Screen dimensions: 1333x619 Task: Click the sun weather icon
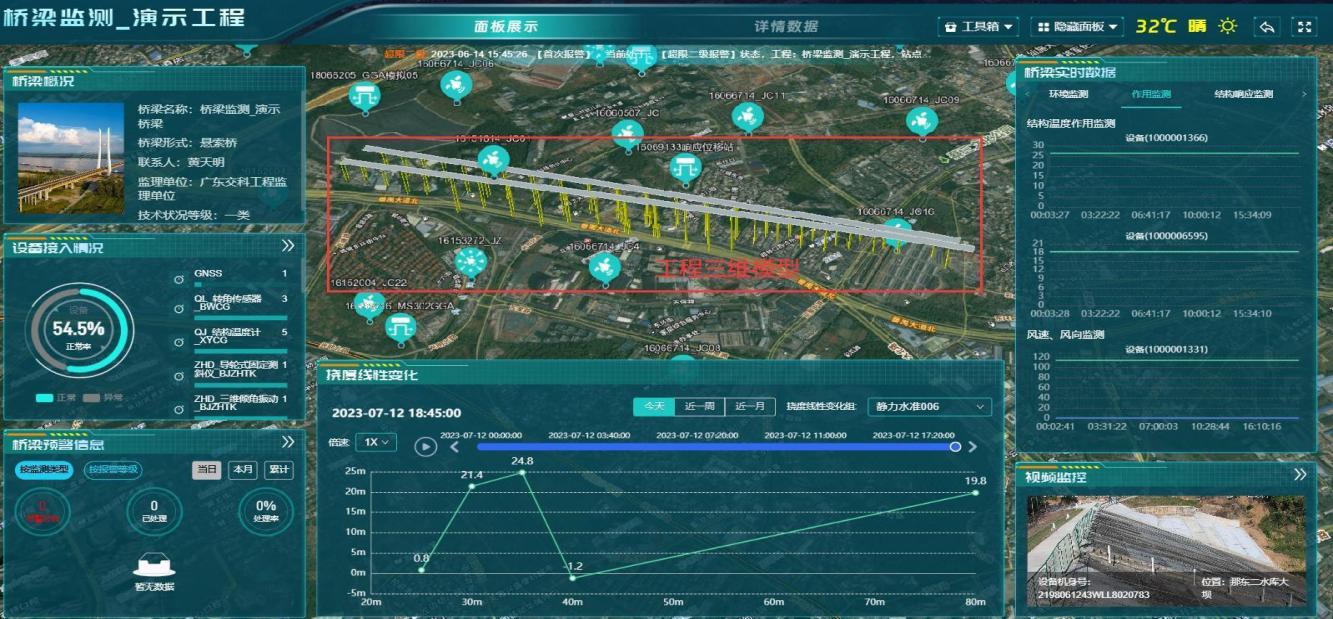pos(1227,27)
